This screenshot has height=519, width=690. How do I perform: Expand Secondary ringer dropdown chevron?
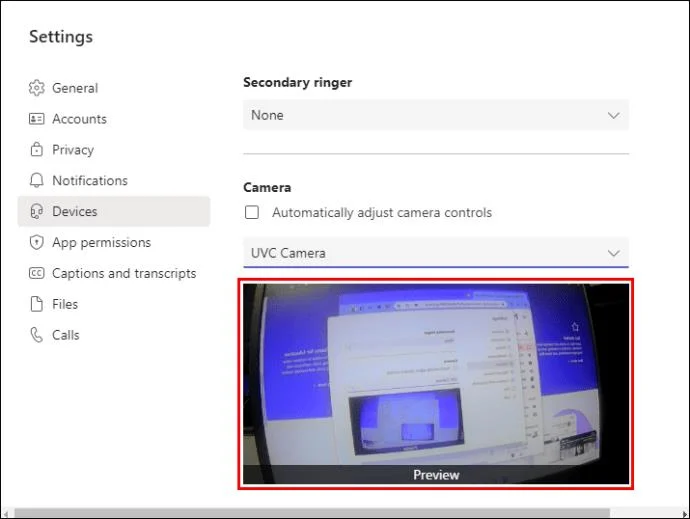point(613,115)
